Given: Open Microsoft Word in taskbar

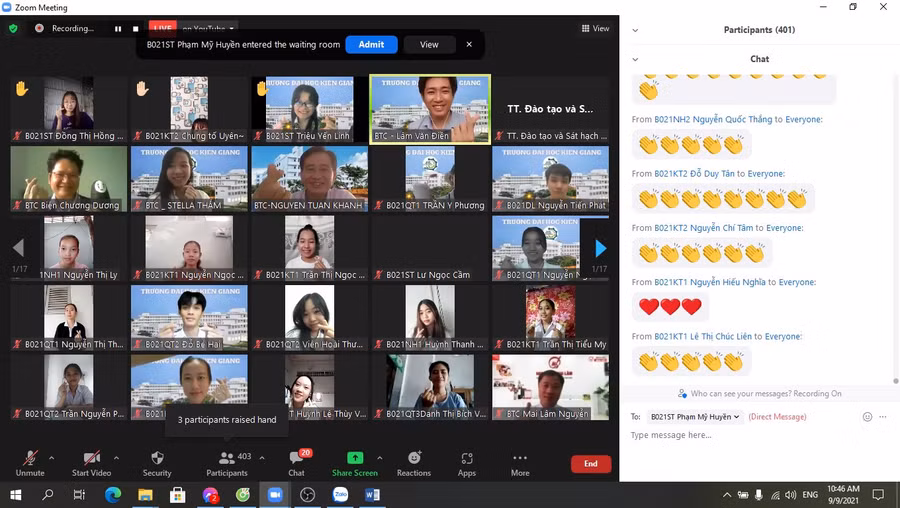Looking at the screenshot, I should (x=373, y=495).
